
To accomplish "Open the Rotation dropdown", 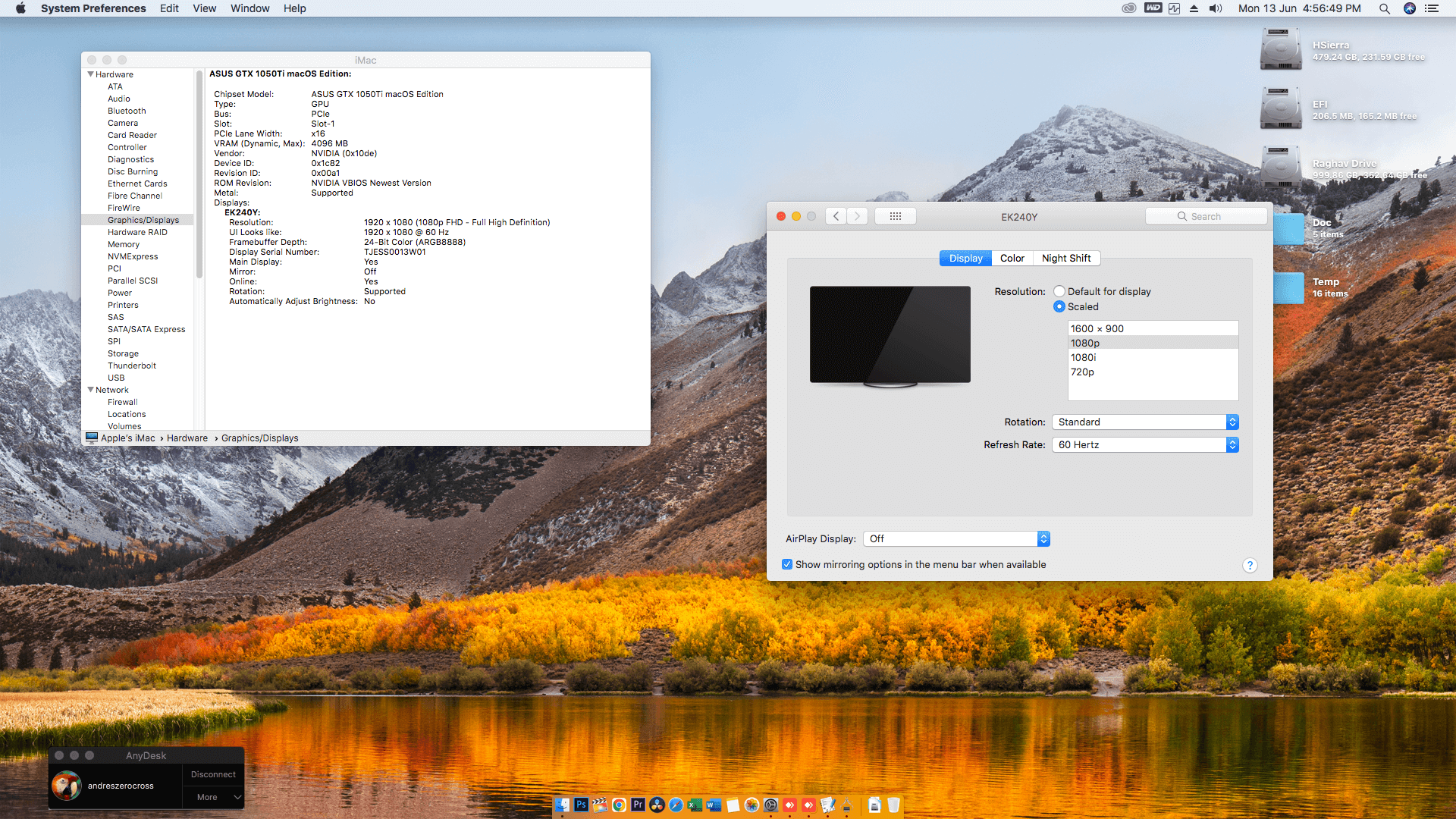I will click(x=1145, y=422).
